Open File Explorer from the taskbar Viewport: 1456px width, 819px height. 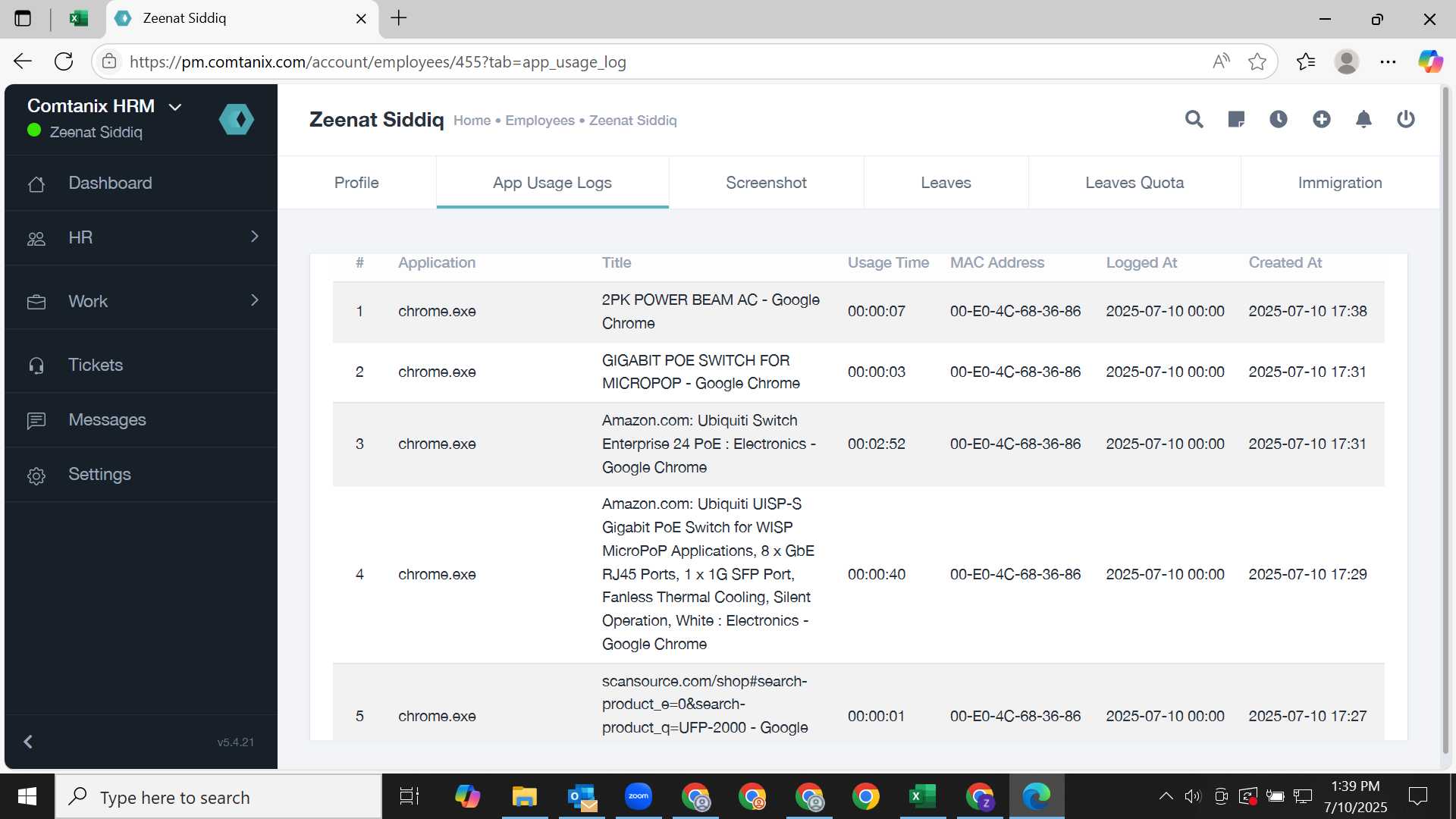click(524, 796)
